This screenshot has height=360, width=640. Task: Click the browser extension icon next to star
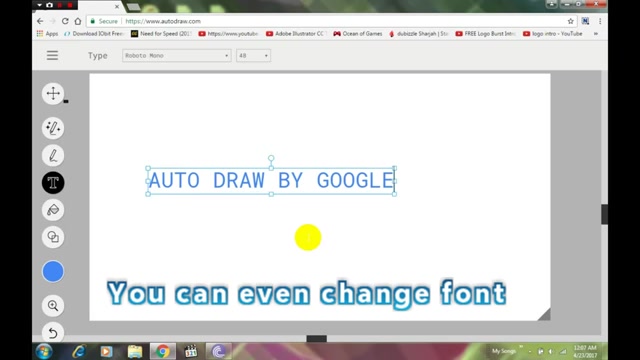click(585, 21)
